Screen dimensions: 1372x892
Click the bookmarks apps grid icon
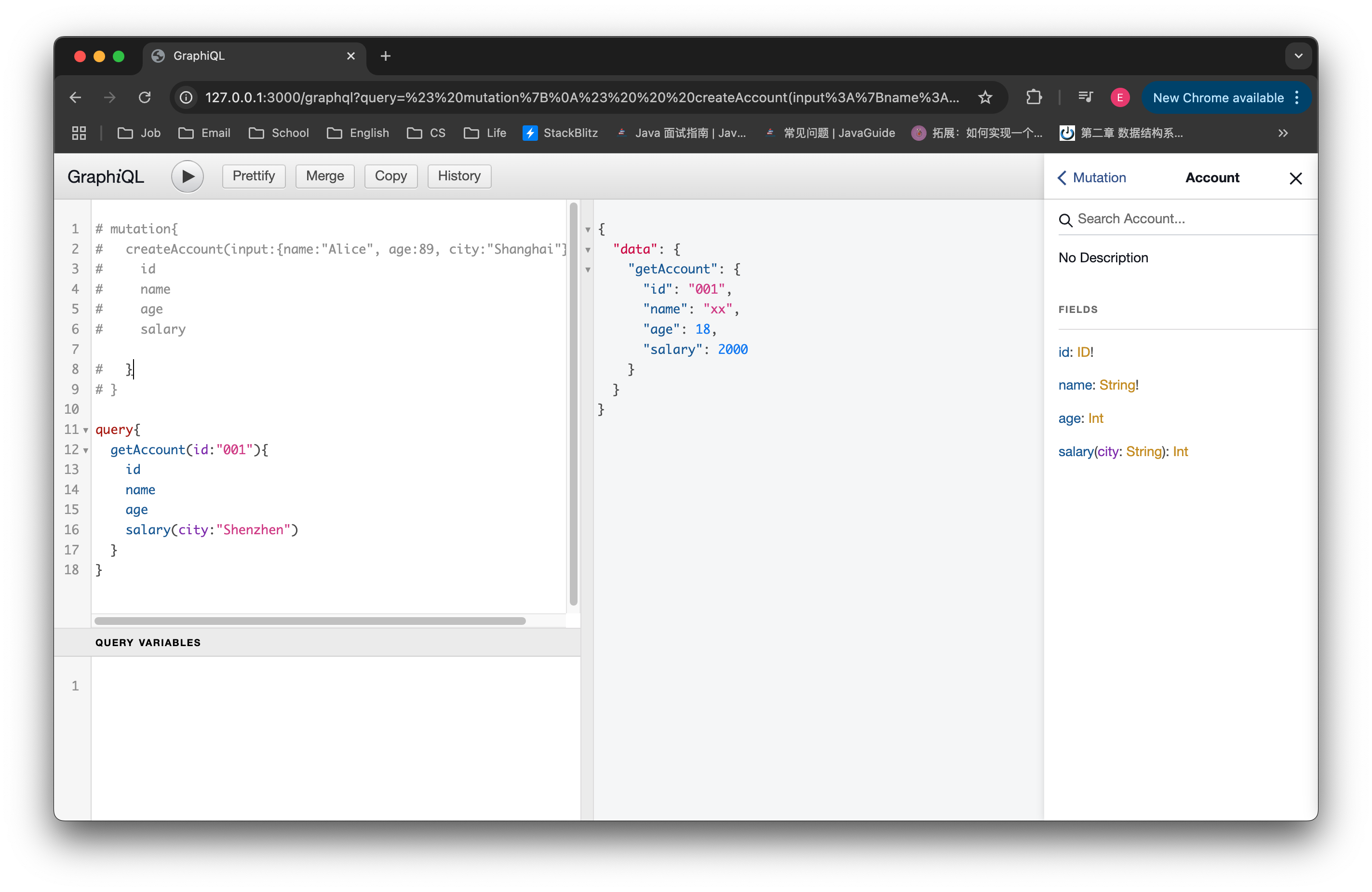(79, 133)
